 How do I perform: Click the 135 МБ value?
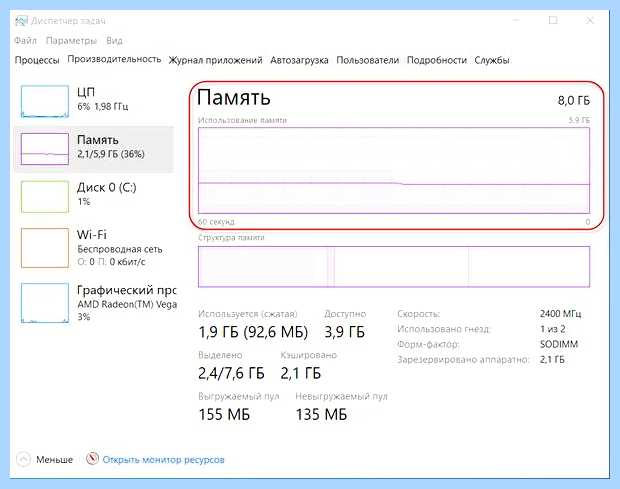click(321, 414)
